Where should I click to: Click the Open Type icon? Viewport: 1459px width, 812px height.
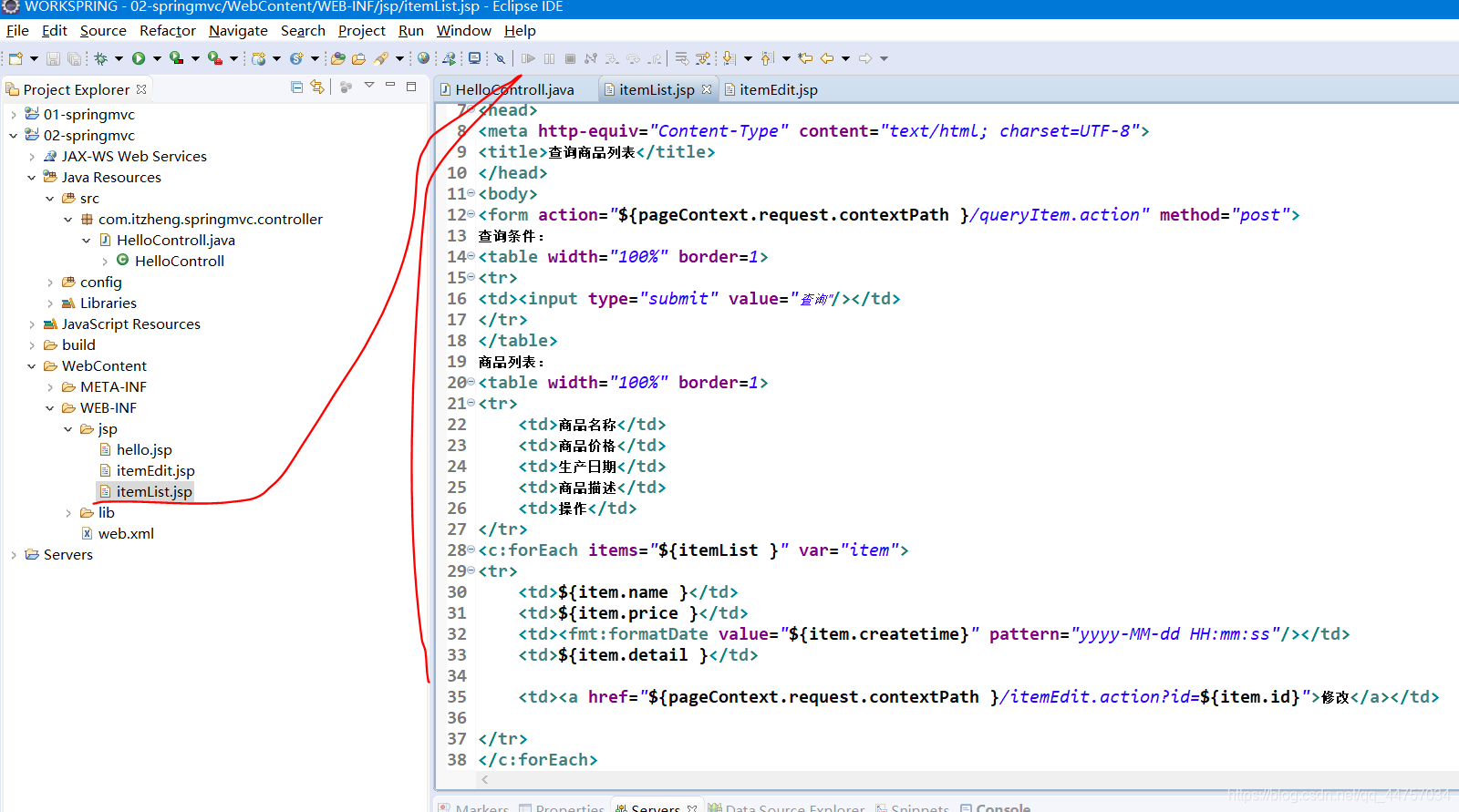[338, 58]
